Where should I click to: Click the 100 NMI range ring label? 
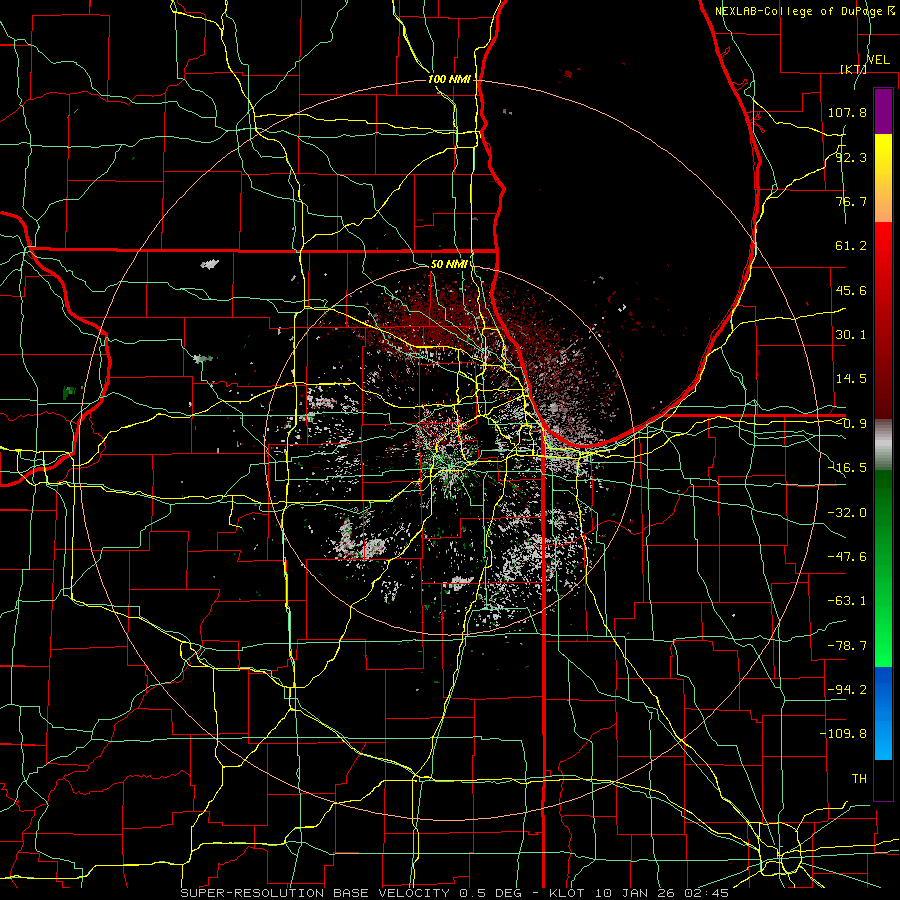(x=449, y=79)
